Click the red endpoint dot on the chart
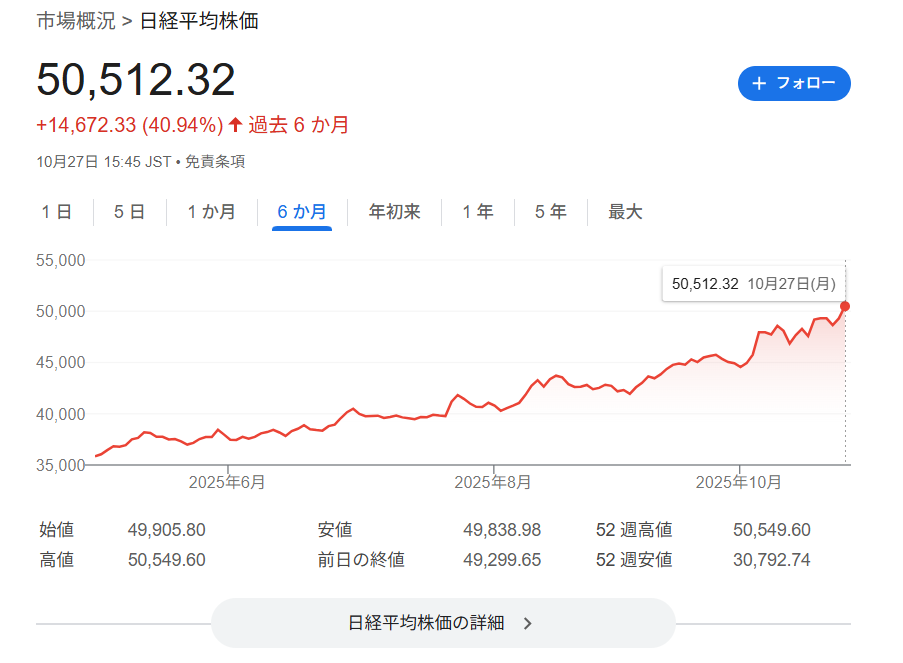This screenshot has height=663, width=903. click(845, 306)
